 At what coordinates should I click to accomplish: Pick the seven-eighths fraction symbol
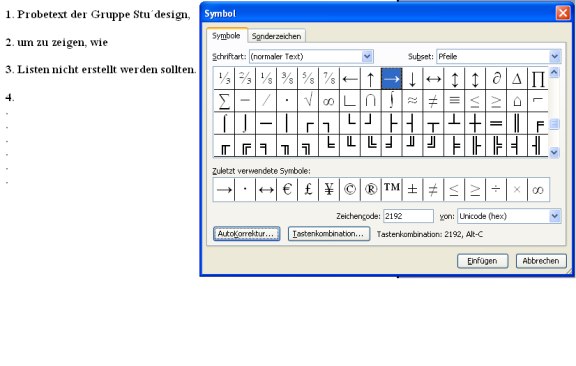[329, 79]
